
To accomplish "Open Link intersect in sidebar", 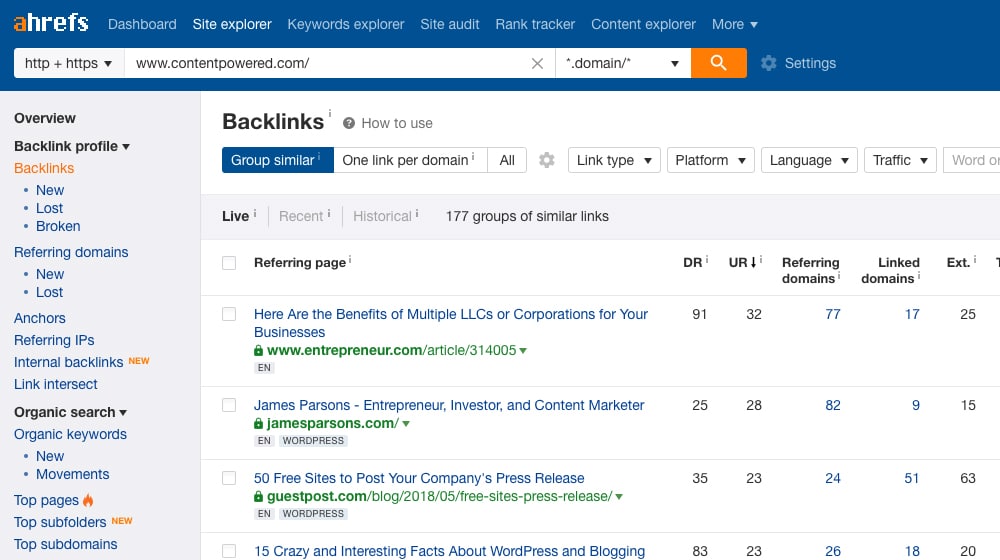I will coord(55,385).
